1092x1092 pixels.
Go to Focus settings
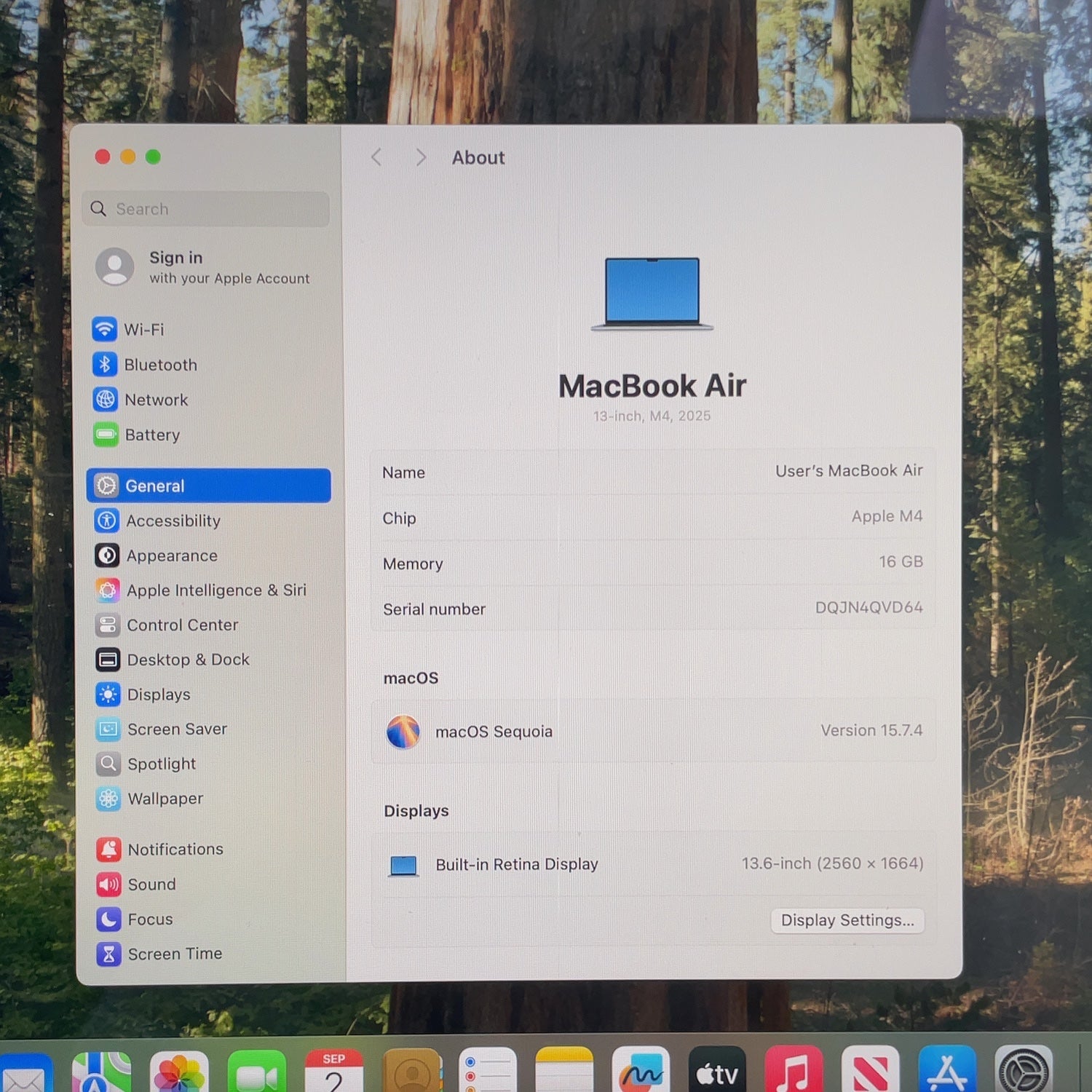(x=135, y=919)
